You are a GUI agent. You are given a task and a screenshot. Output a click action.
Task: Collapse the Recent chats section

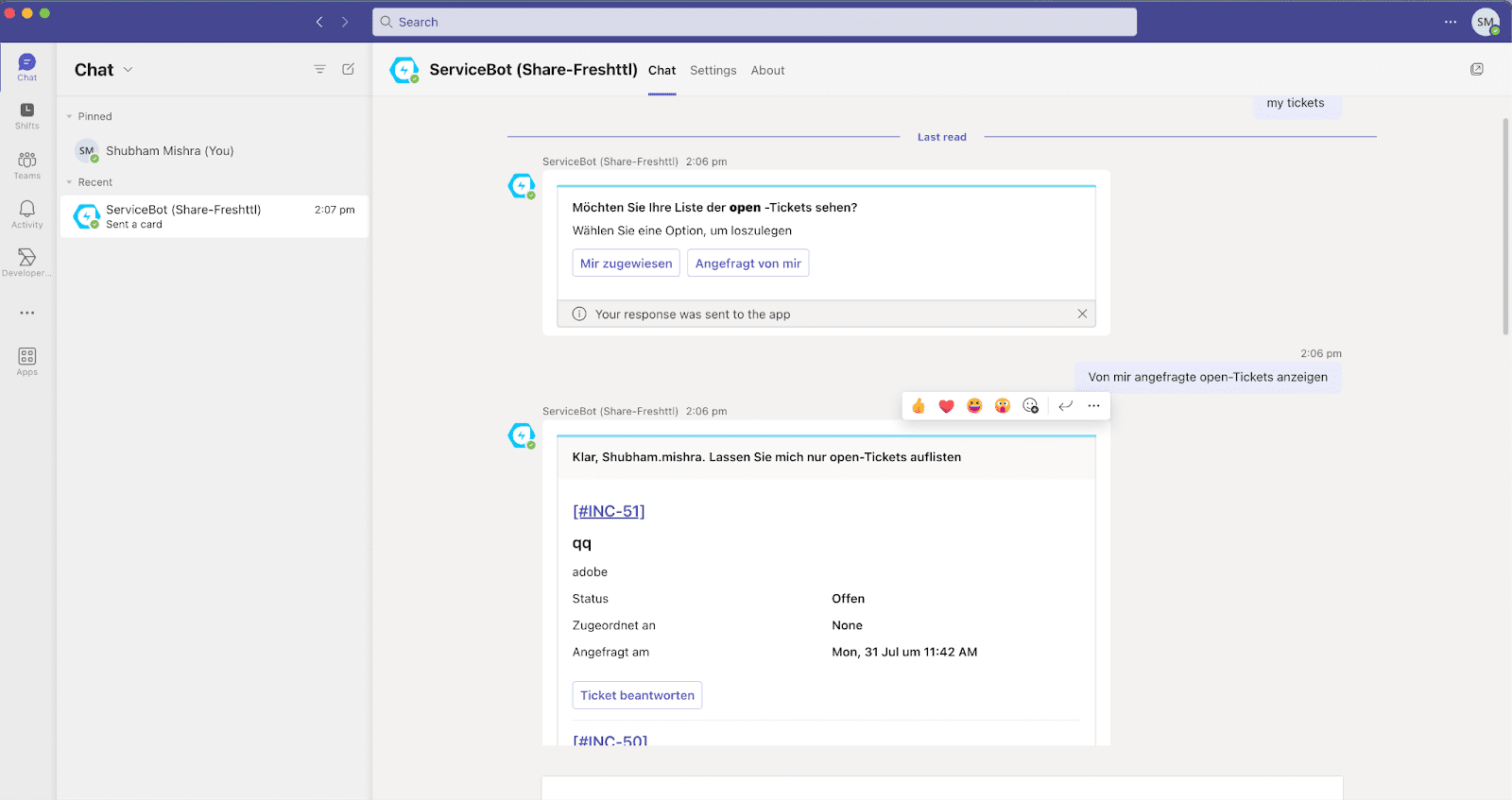click(x=69, y=182)
